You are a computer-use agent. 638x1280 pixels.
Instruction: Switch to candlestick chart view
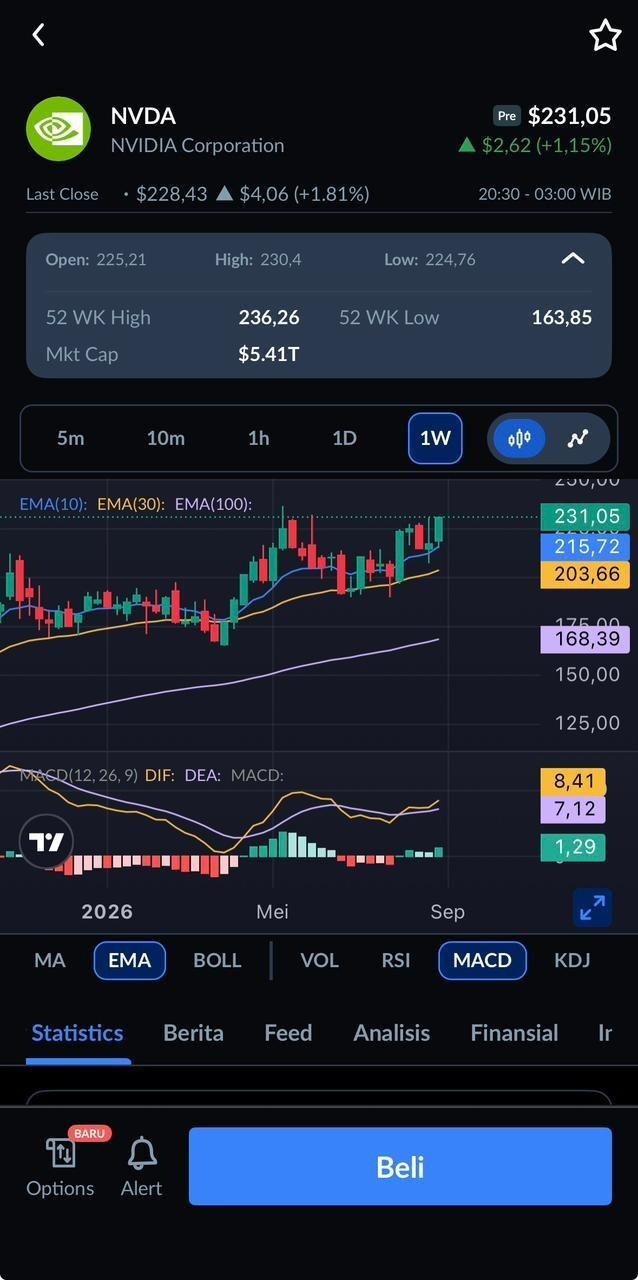tap(519, 438)
